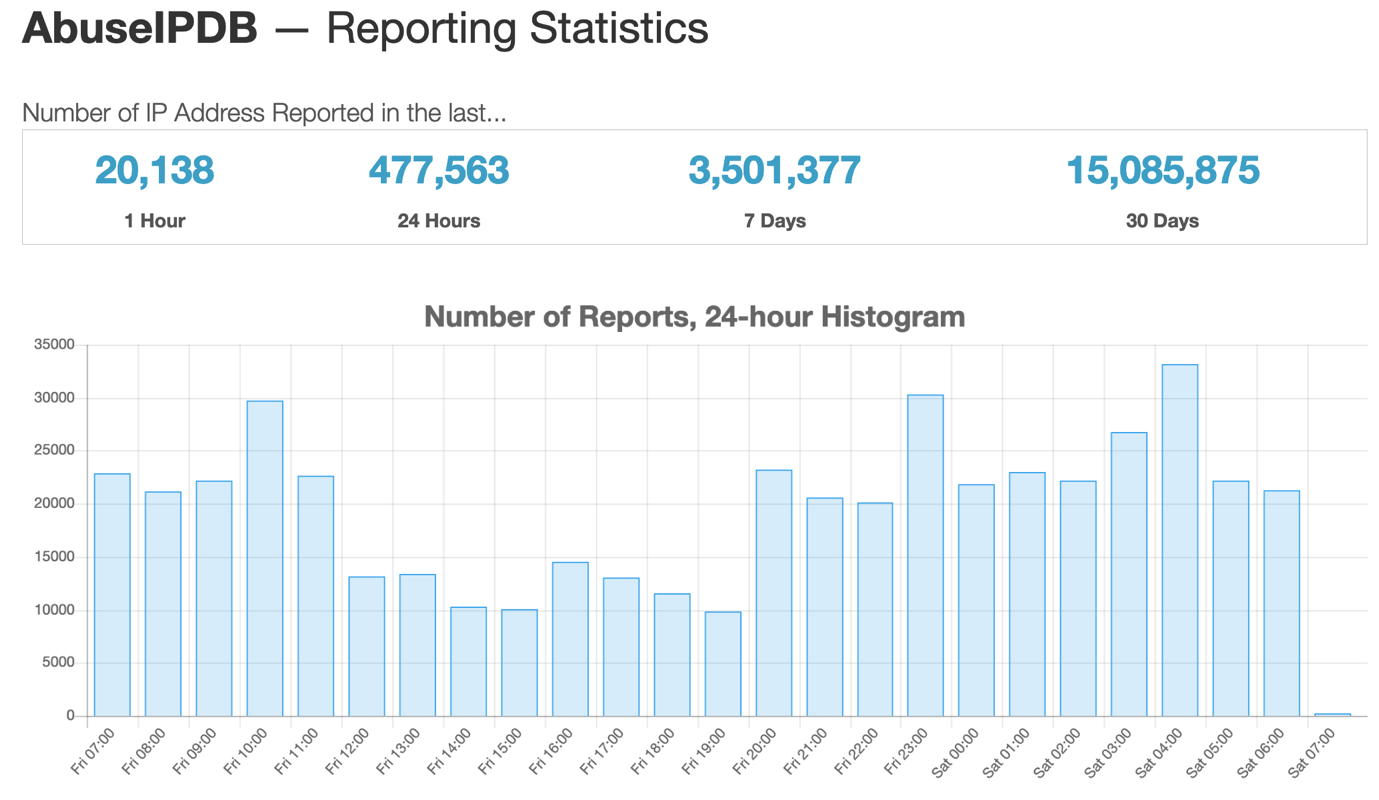
Task: Click the 'Fri 16:00' x-axis label
Action: tap(550, 752)
